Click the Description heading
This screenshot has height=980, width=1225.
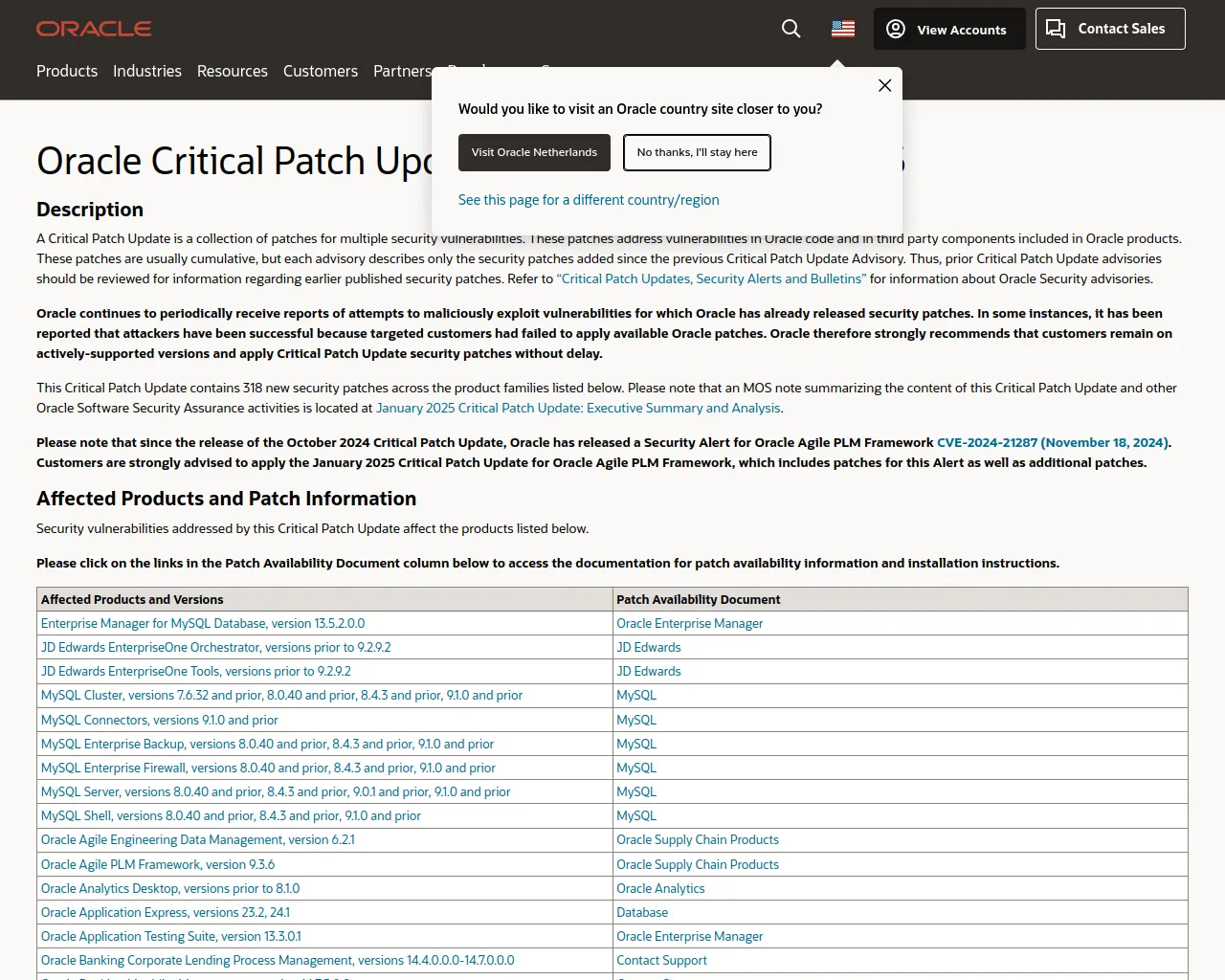pos(90,210)
